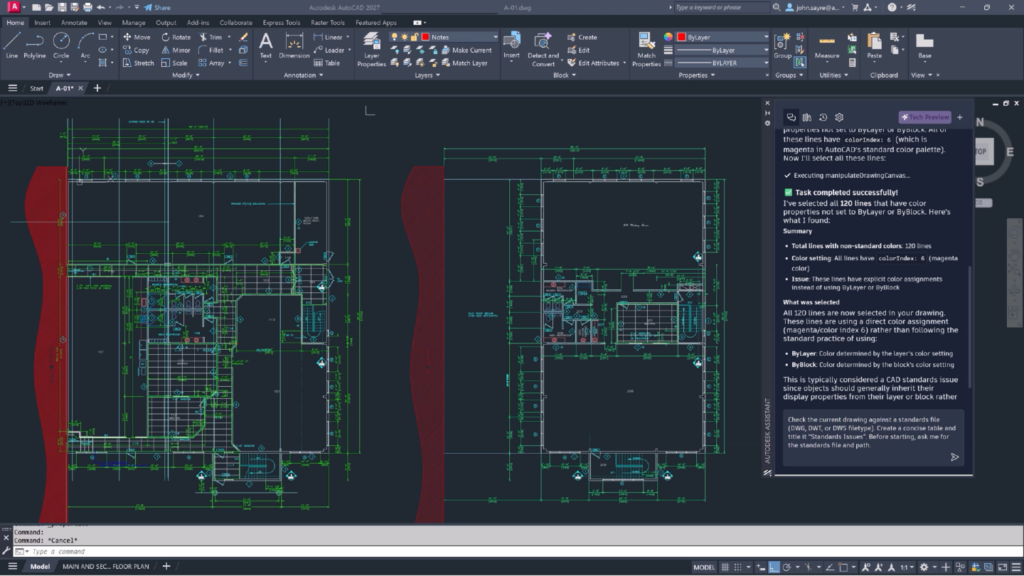Screen dimensions: 1024x576
Task: Toggle MODEL space button in status bar
Action: click(703, 567)
